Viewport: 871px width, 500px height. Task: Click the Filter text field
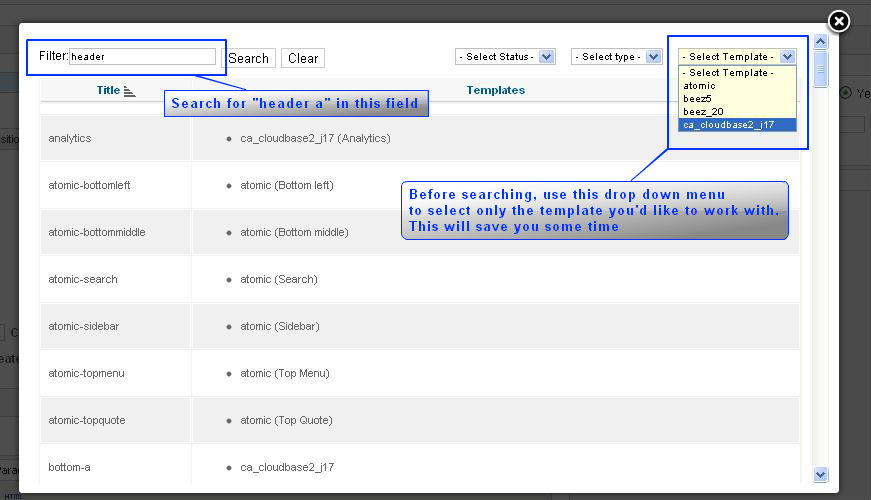point(142,57)
